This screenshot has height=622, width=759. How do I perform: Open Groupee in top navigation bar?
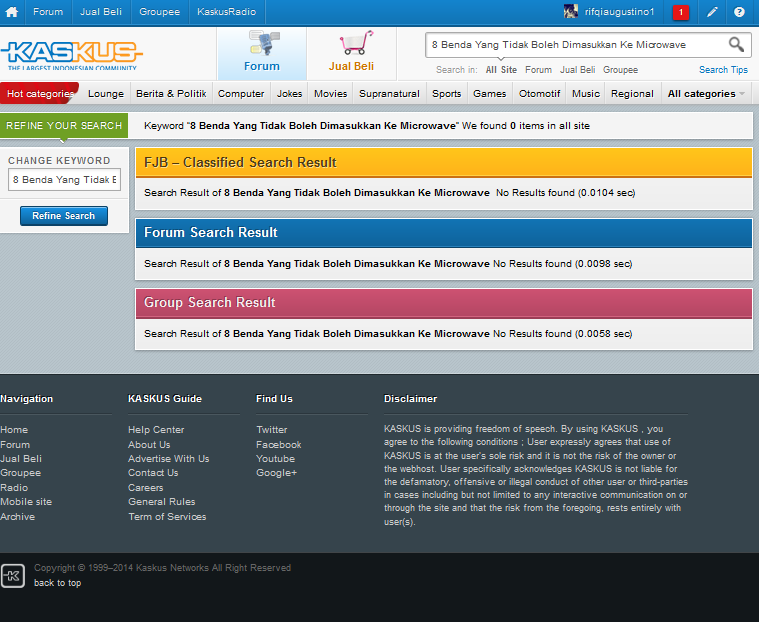(x=159, y=12)
